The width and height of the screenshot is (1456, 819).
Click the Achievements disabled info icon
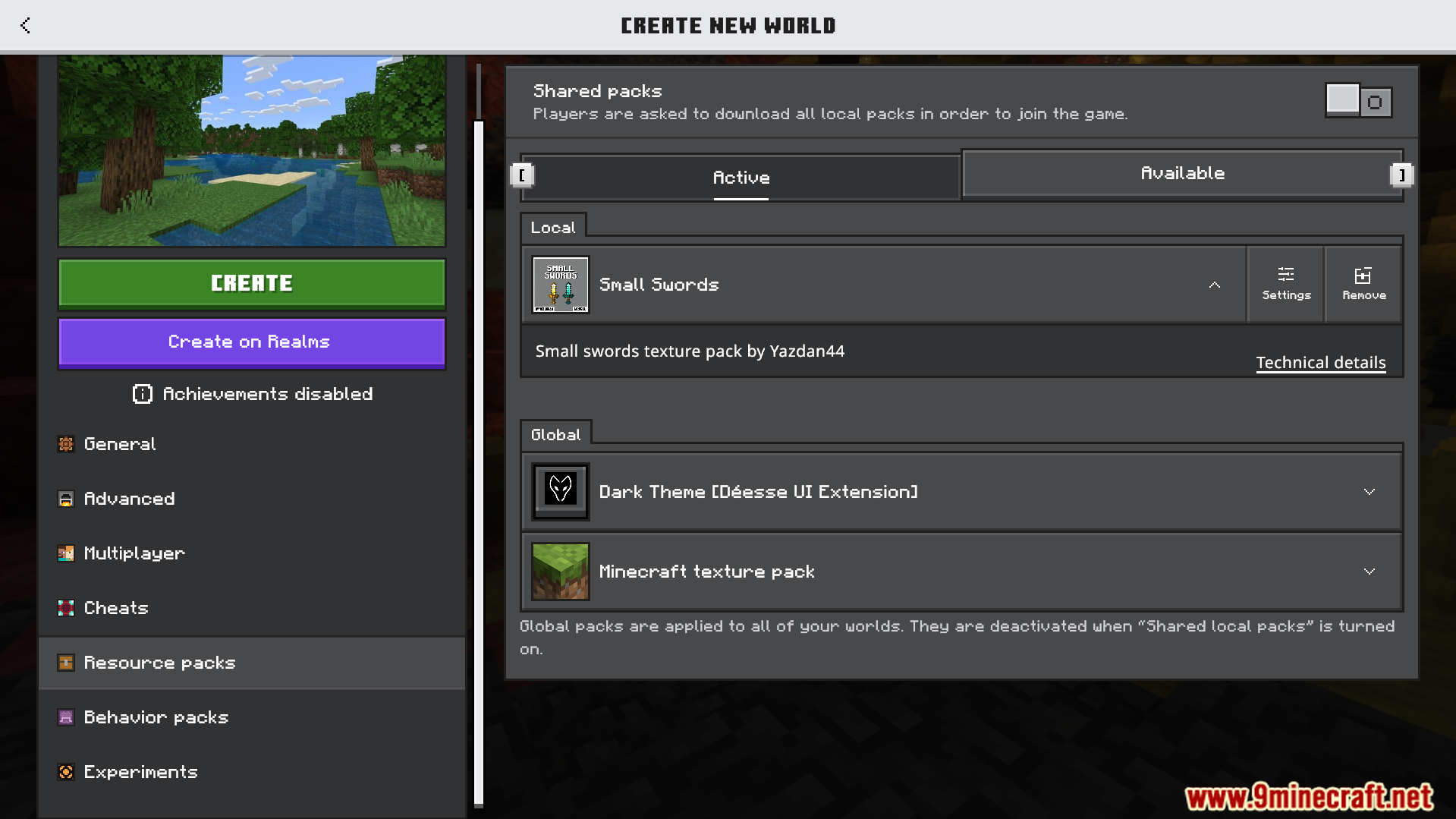pos(143,394)
